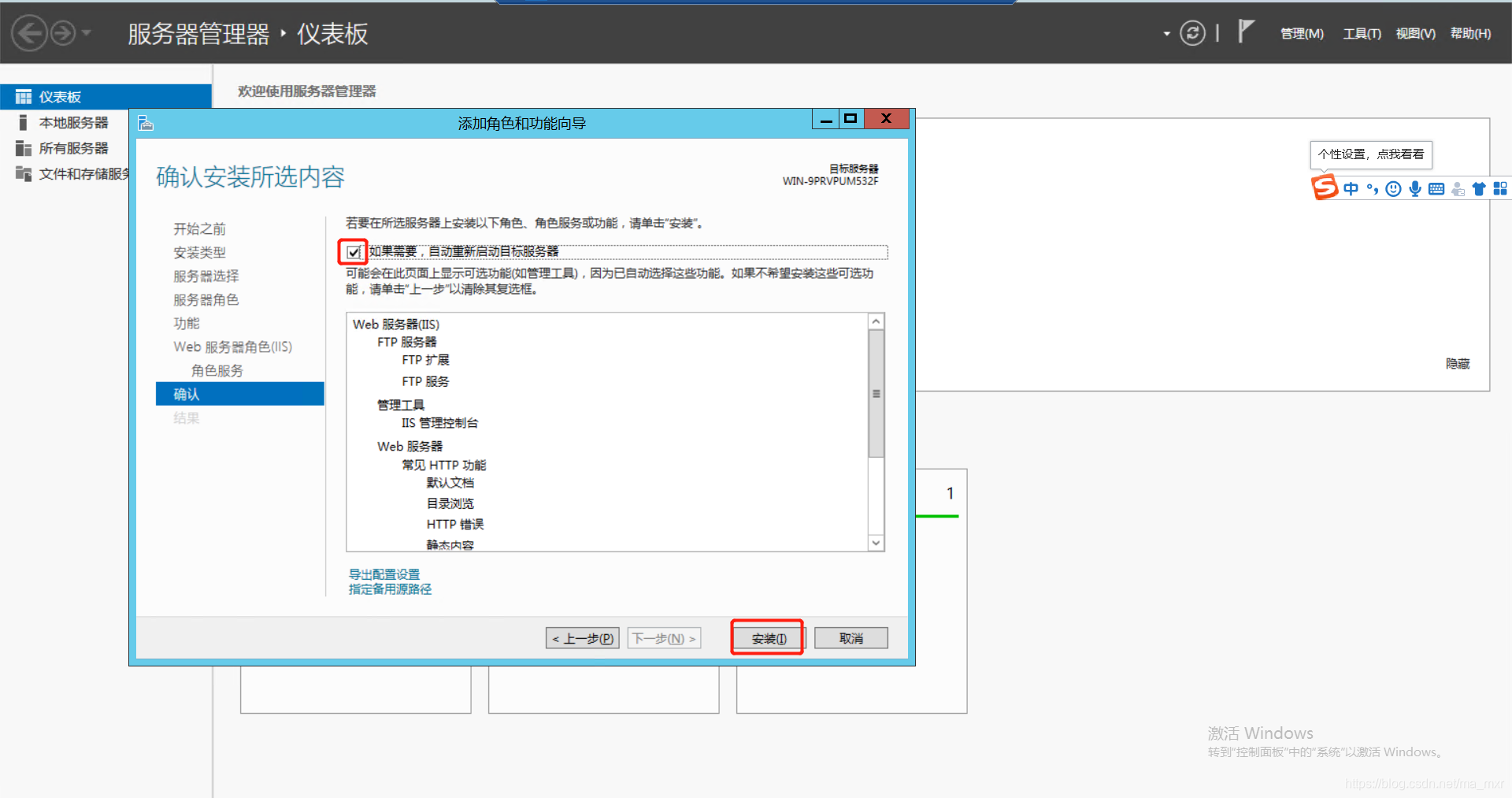Image resolution: width=1512 pixels, height=798 pixels.
Task: Switch punctuation mode on the Sogou bar
Action: [1371, 188]
